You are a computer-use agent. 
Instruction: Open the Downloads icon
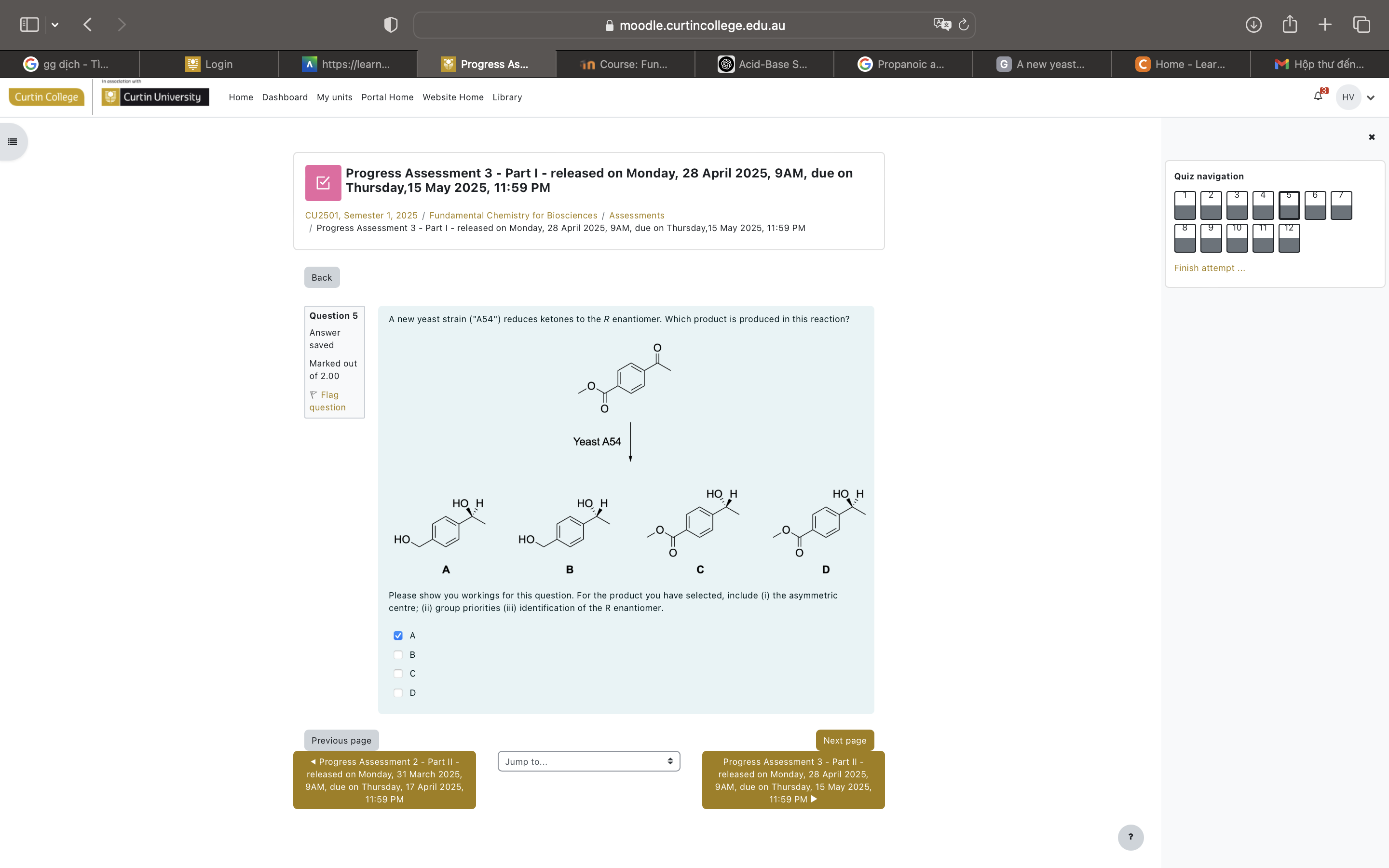tap(1254, 24)
